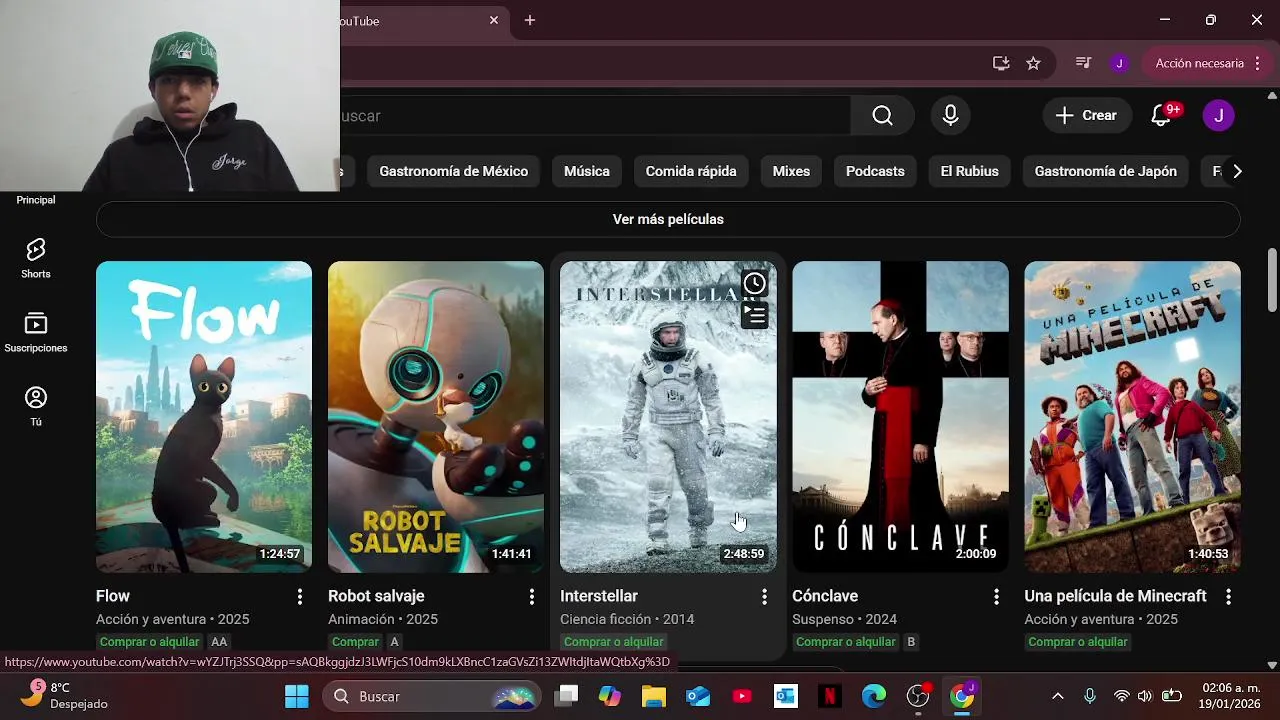Open the Cónclave movie poster
Screen dimensions: 1280x720
point(900,417)
